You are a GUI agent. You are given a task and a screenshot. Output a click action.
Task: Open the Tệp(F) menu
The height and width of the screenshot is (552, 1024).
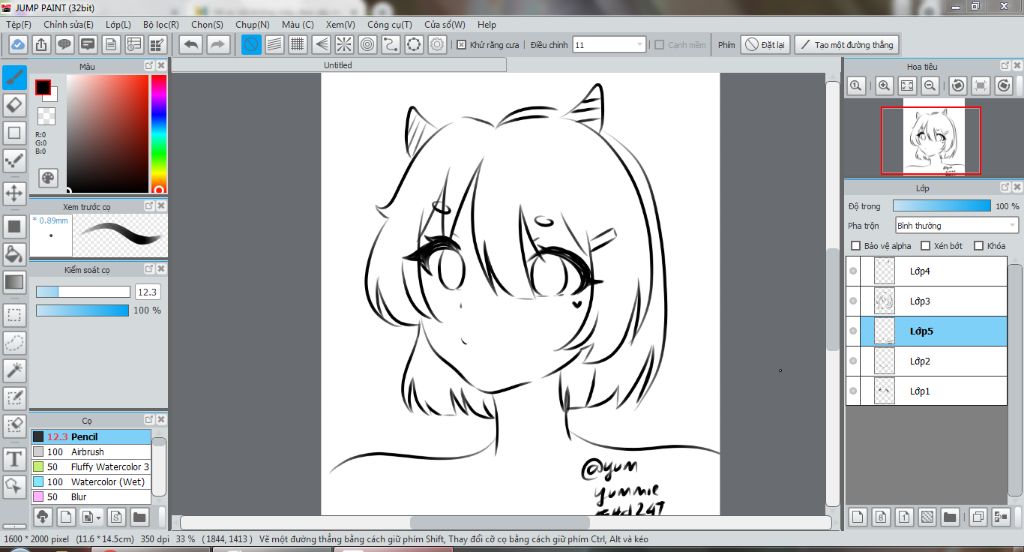(18, 24)
